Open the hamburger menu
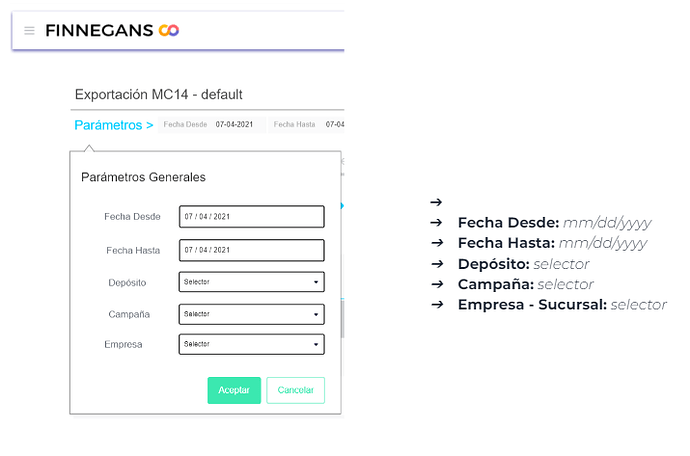This screenshot has width=690, height=456. click(29, 31)
